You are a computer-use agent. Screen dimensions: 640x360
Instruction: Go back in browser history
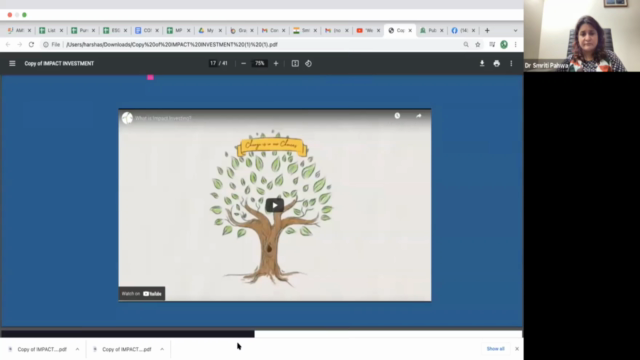8,44
